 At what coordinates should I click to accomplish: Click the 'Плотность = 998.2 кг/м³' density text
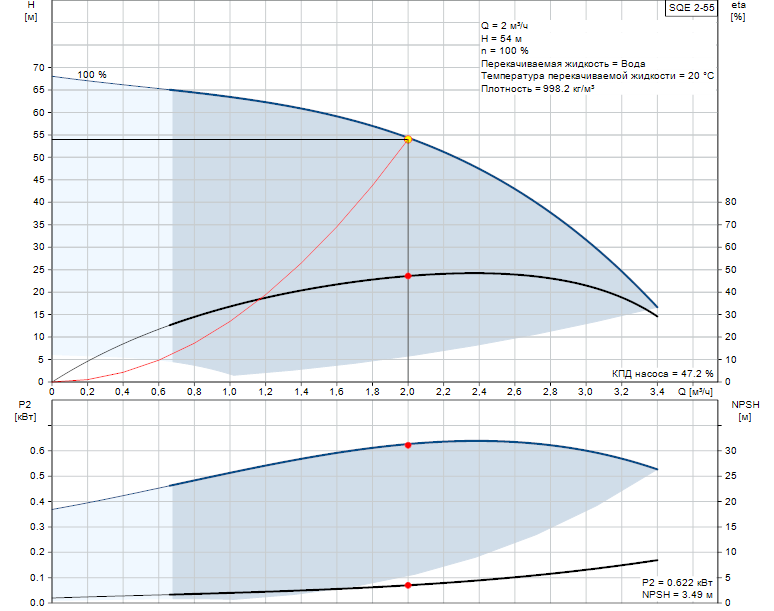[538, 89]
